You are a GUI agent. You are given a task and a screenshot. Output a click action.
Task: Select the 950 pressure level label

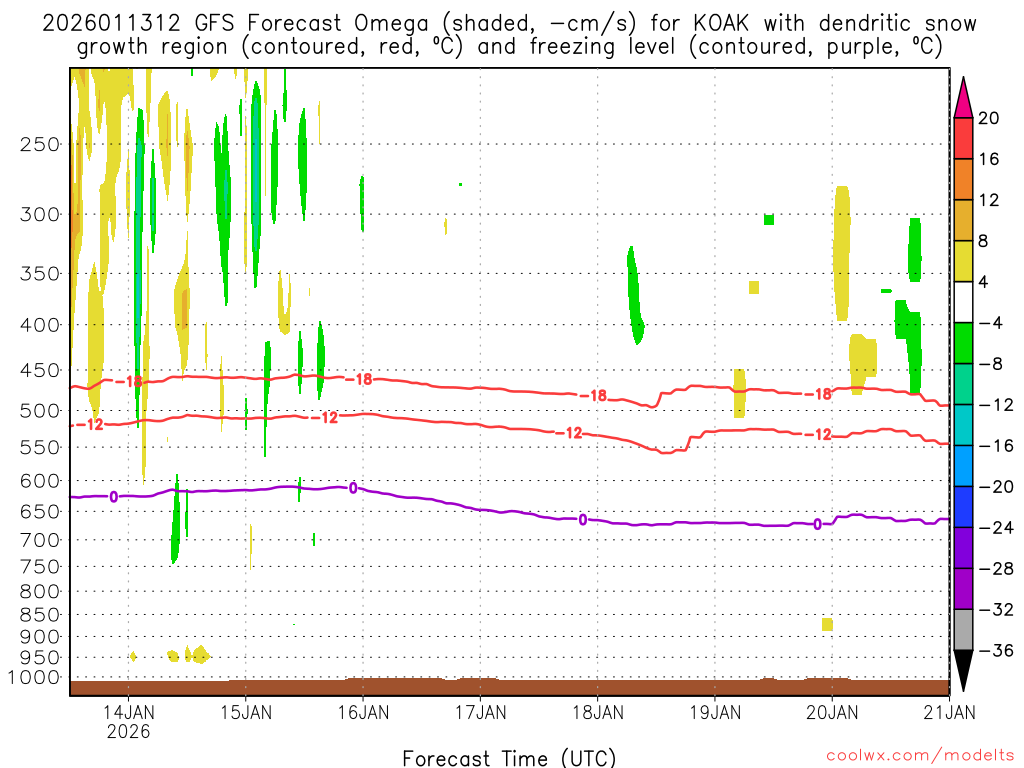pos(40,658)
